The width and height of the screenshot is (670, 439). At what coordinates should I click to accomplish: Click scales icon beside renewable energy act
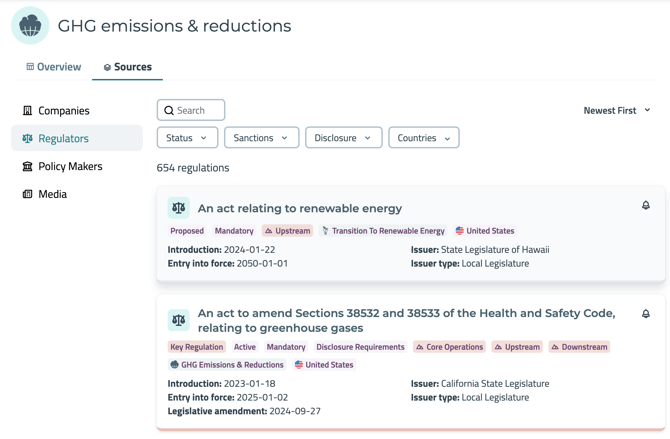[179, 208]
